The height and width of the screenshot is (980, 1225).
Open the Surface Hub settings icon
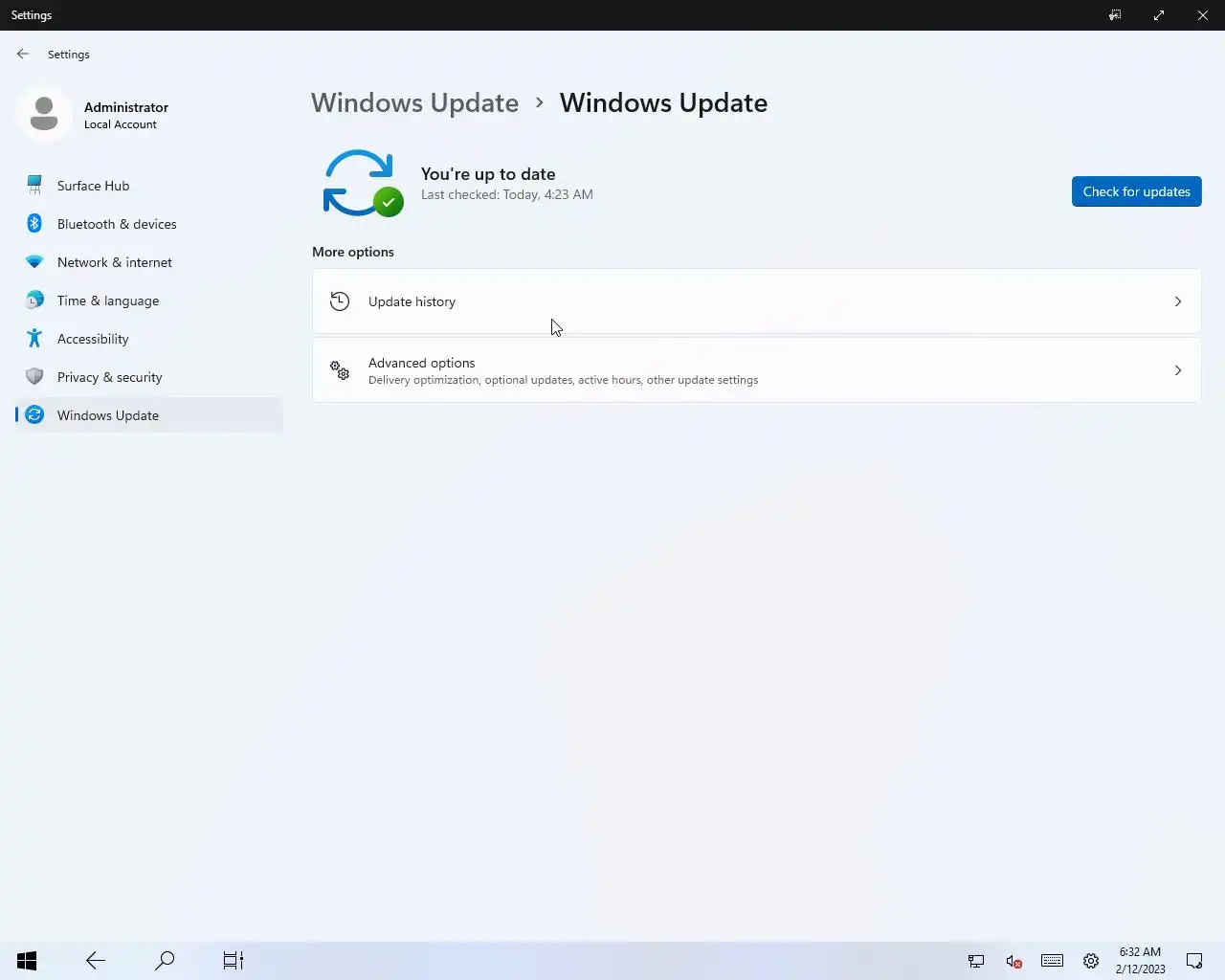pyautogui.click(x=34, y=185)
